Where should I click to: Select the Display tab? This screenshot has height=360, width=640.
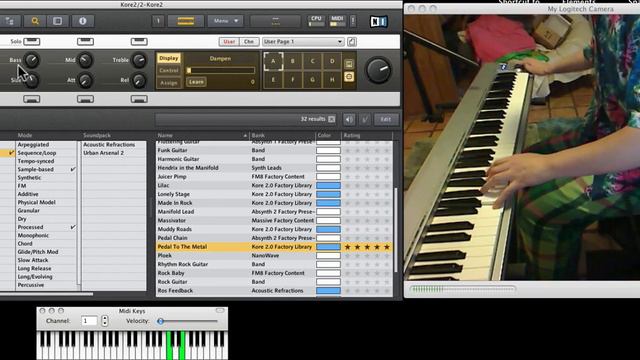coord(169,58)
